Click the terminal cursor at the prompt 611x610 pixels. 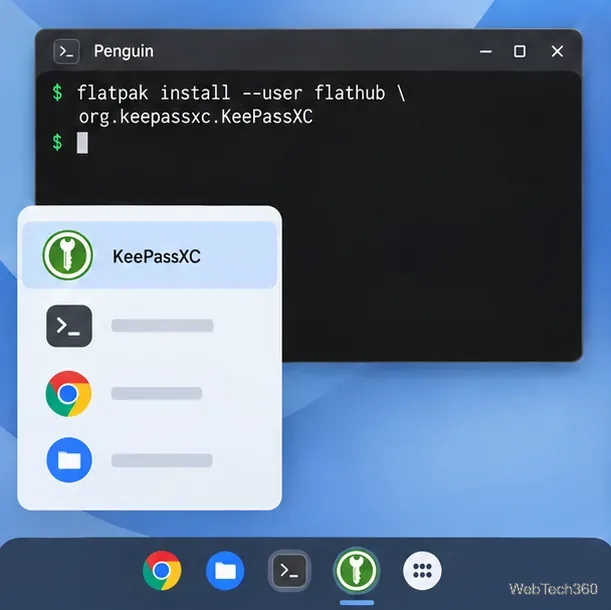pos(82,143)
